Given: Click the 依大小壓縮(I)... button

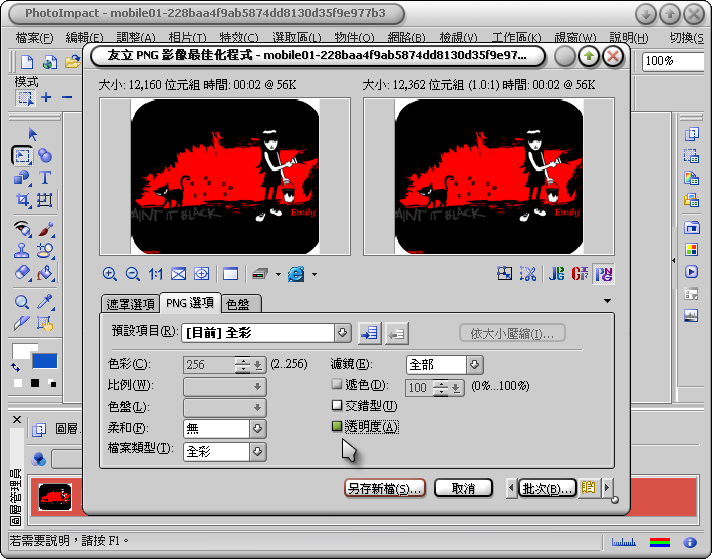Looking at the screenshot, I should coord(512,333).
